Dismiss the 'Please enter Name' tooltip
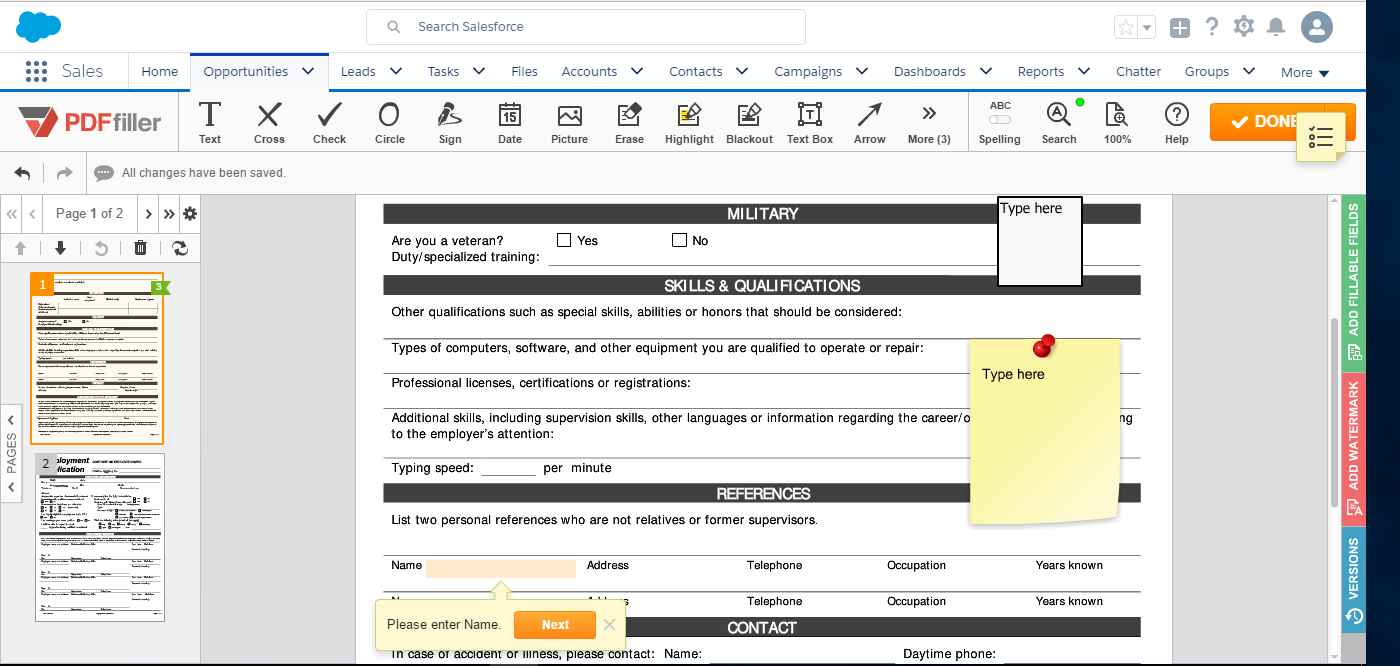This screenshot has width=1400, height=666. coord(609,625)
